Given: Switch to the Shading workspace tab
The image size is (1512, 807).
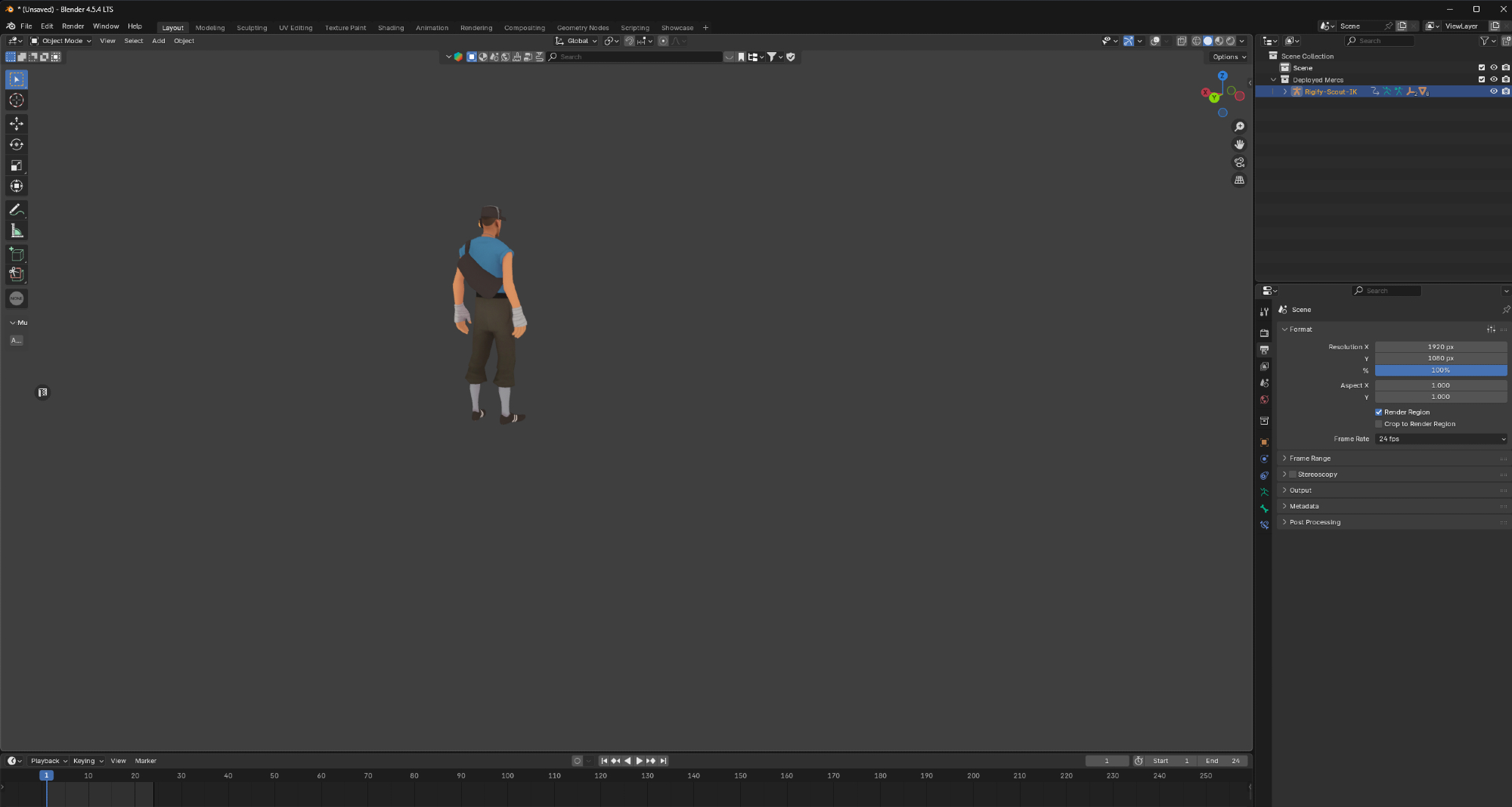Looking at the screenshot, I should pyautogui.click(x=391, y=28).
